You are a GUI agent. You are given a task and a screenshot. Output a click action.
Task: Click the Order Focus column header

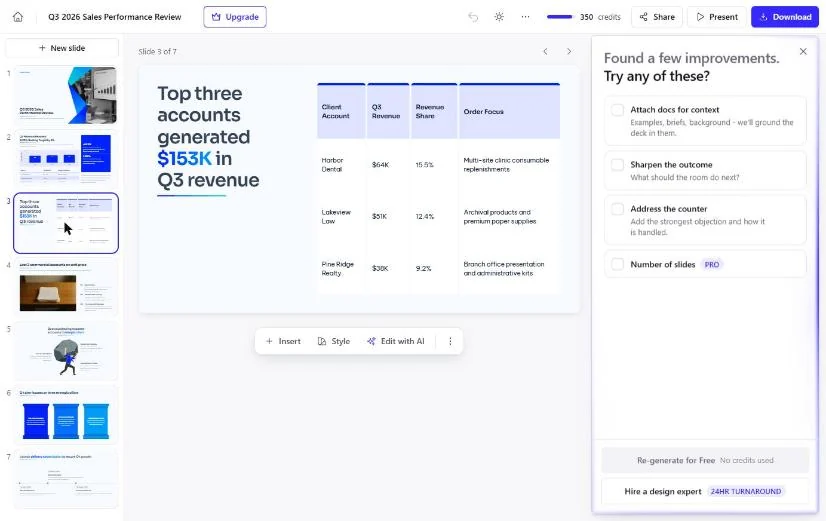coord(509,111)
